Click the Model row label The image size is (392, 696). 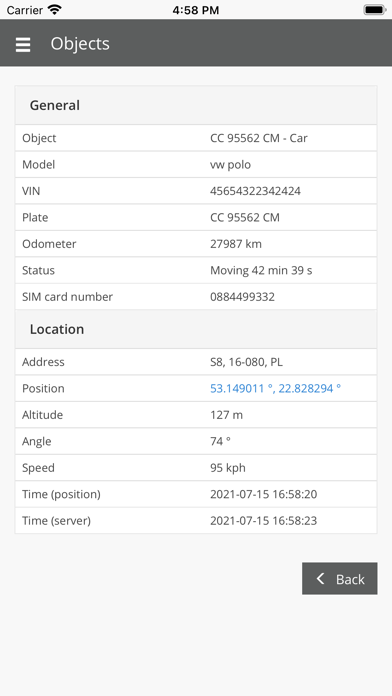point(39,165)
